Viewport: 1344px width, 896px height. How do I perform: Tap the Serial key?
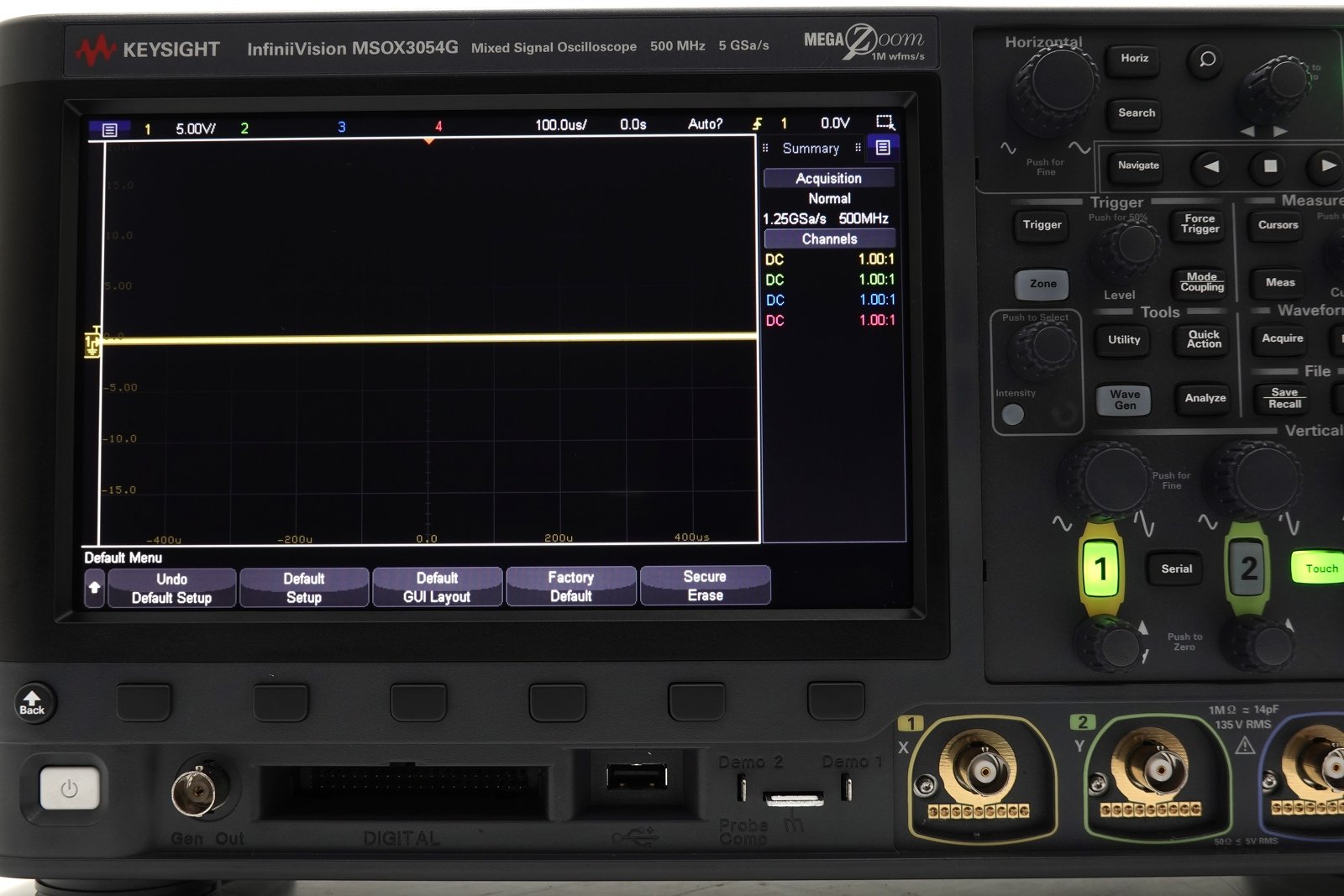point(1176,569)
